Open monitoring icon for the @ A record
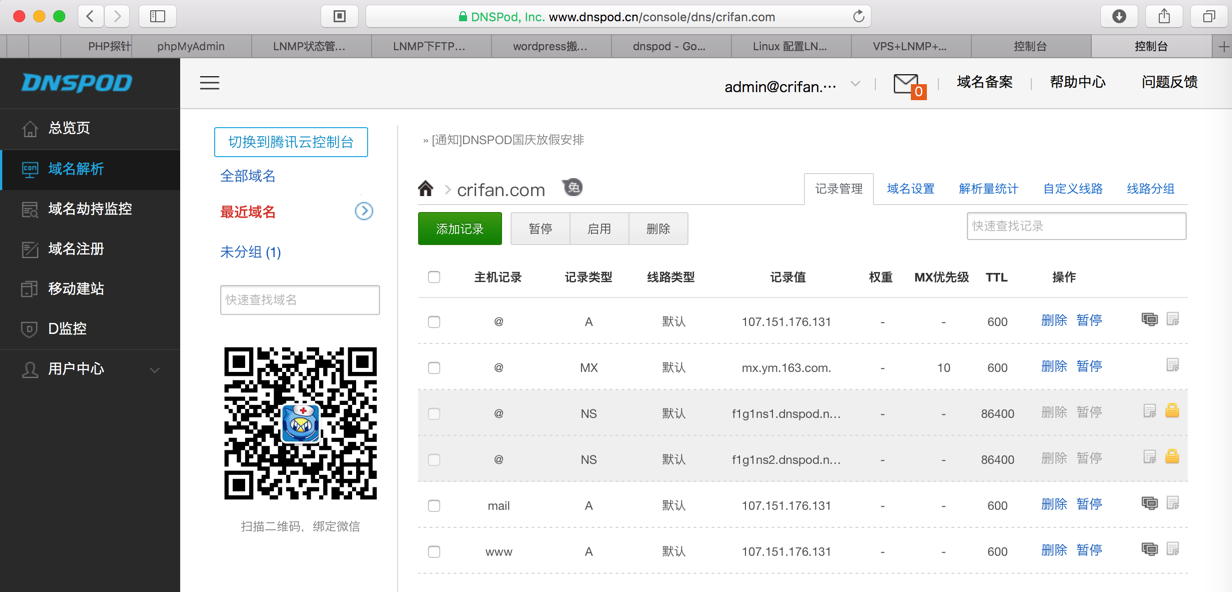The height and width of the screenshot is (592, 1232). point(1150,320)
